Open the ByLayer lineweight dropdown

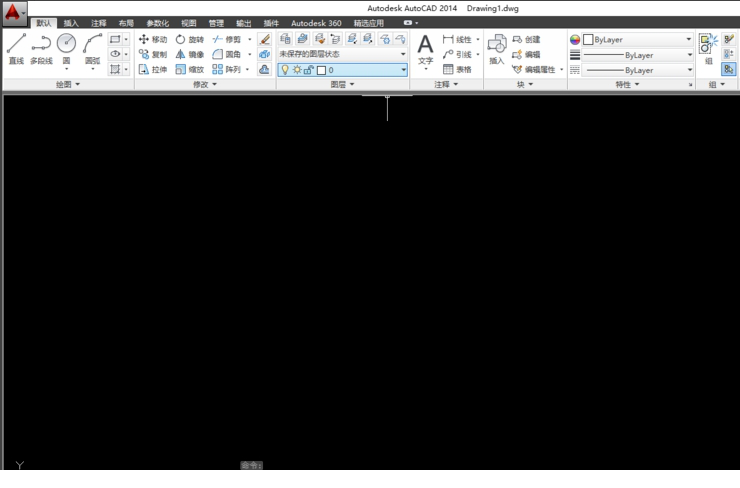[638, 55]
